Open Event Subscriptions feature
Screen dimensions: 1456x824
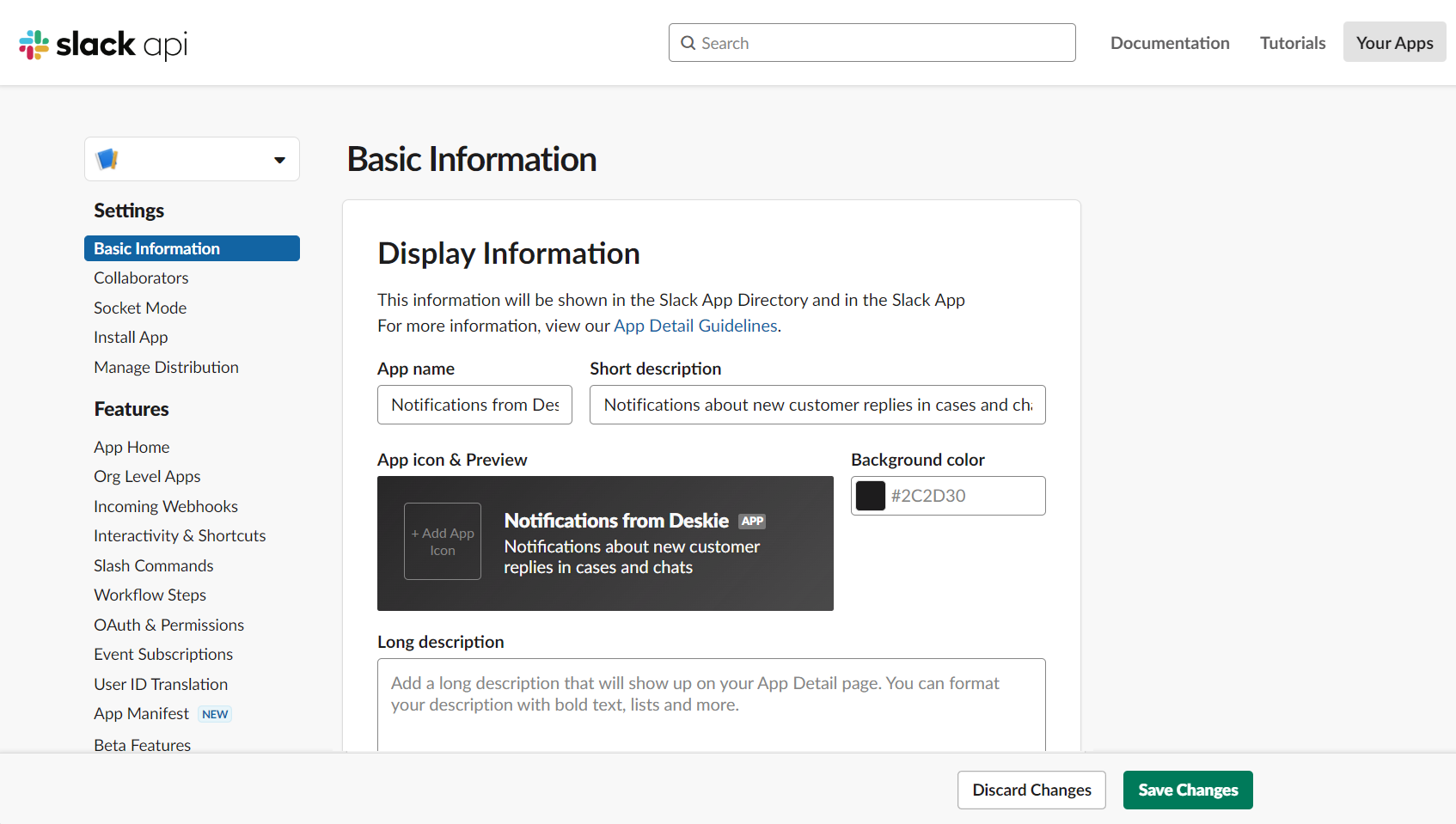(x=163, y=654)
